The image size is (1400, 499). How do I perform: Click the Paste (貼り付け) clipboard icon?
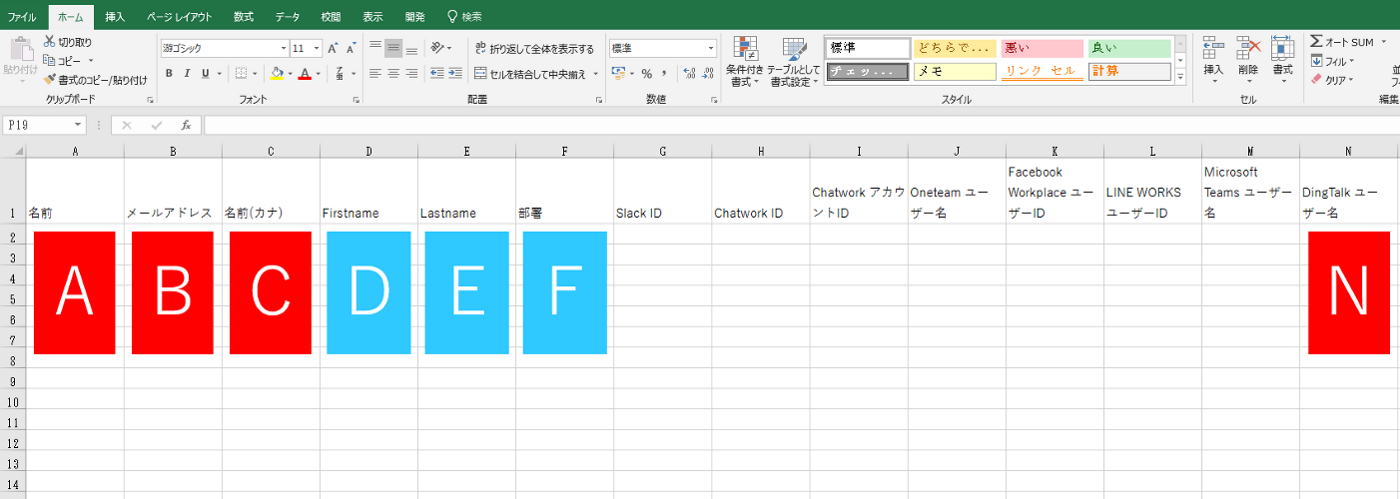pos(20,48)
